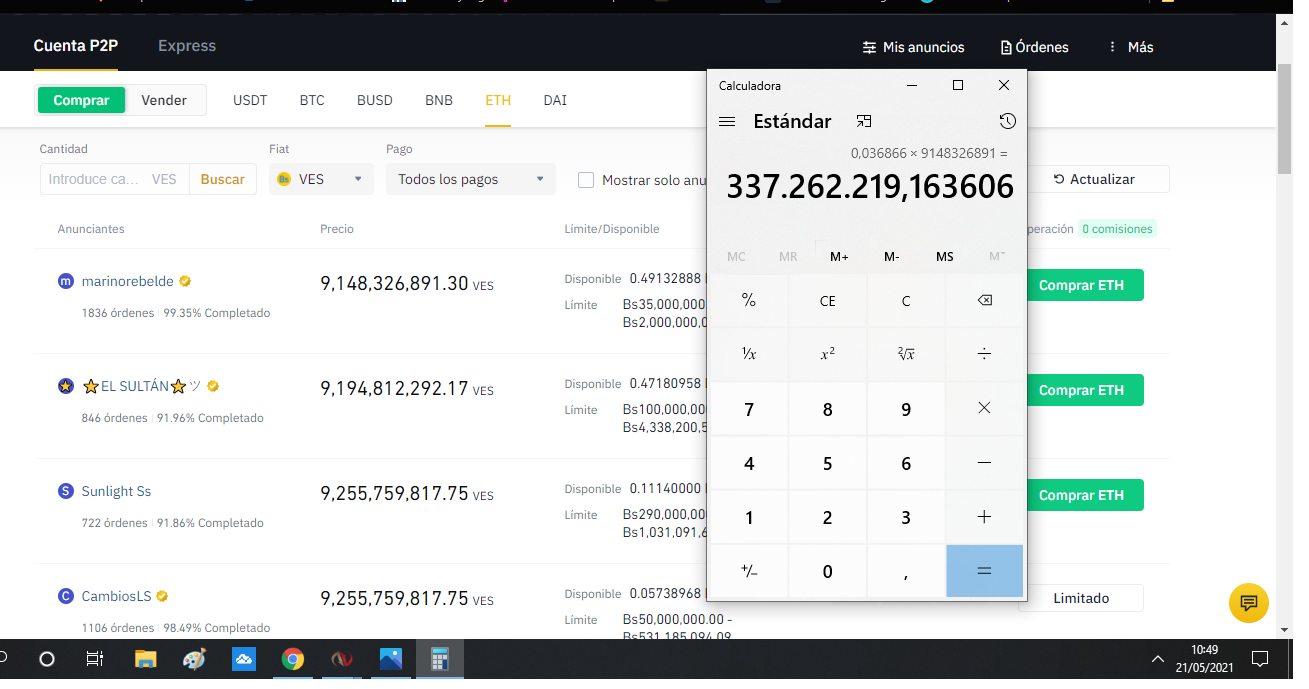This screenshot has width=1309, height=689.
Task: Select marinorebelde price 9,148,326,891.30
Action: (394, 283)
